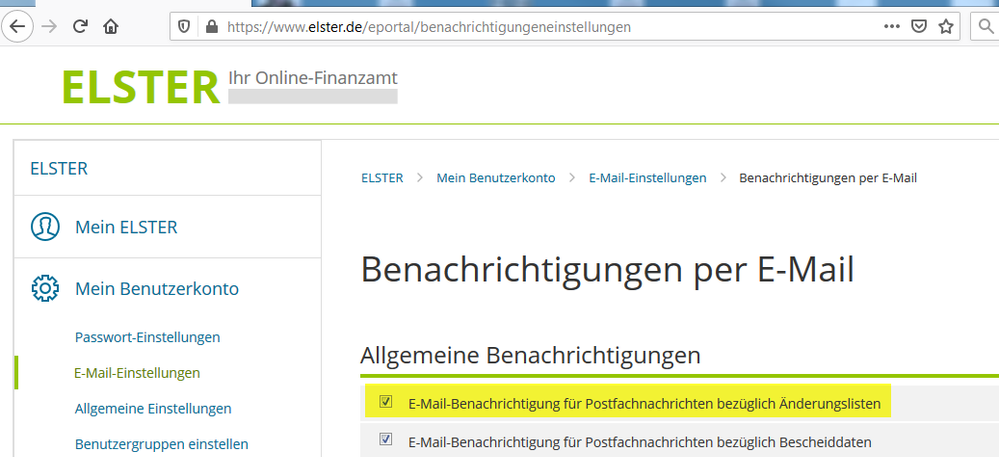Click the ELSTER logo
Viewport: 999px width, 457px height.
click(x=141, y=87)
